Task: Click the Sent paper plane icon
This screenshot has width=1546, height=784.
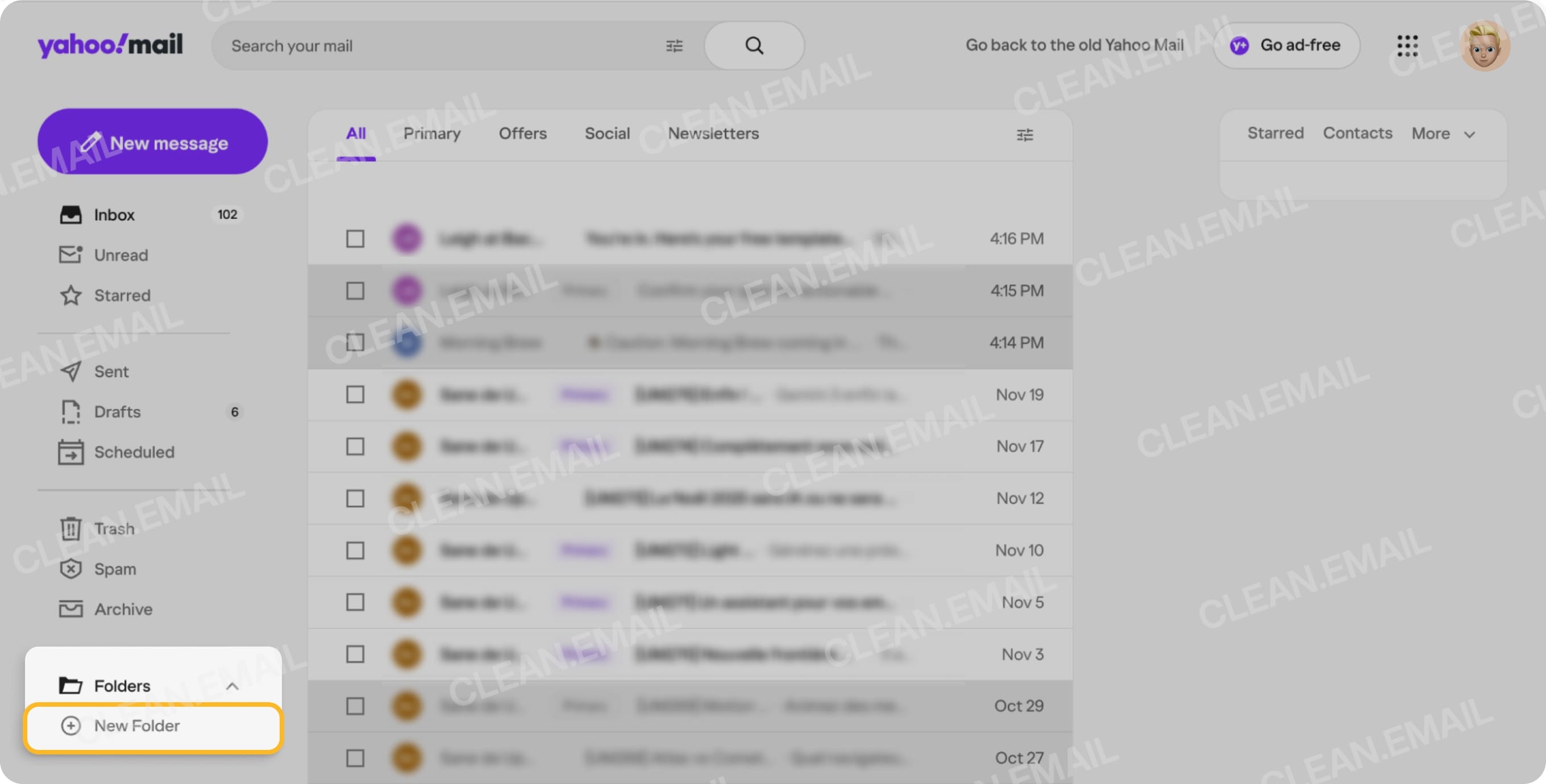Action: click(x=71, y=372)
